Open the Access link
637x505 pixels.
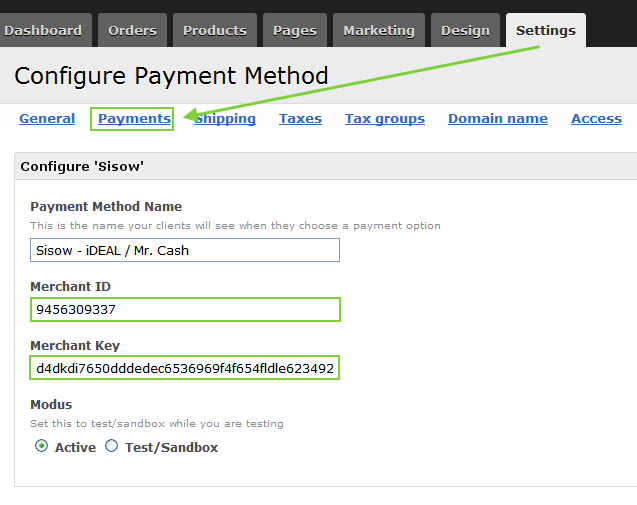[596, 119]
